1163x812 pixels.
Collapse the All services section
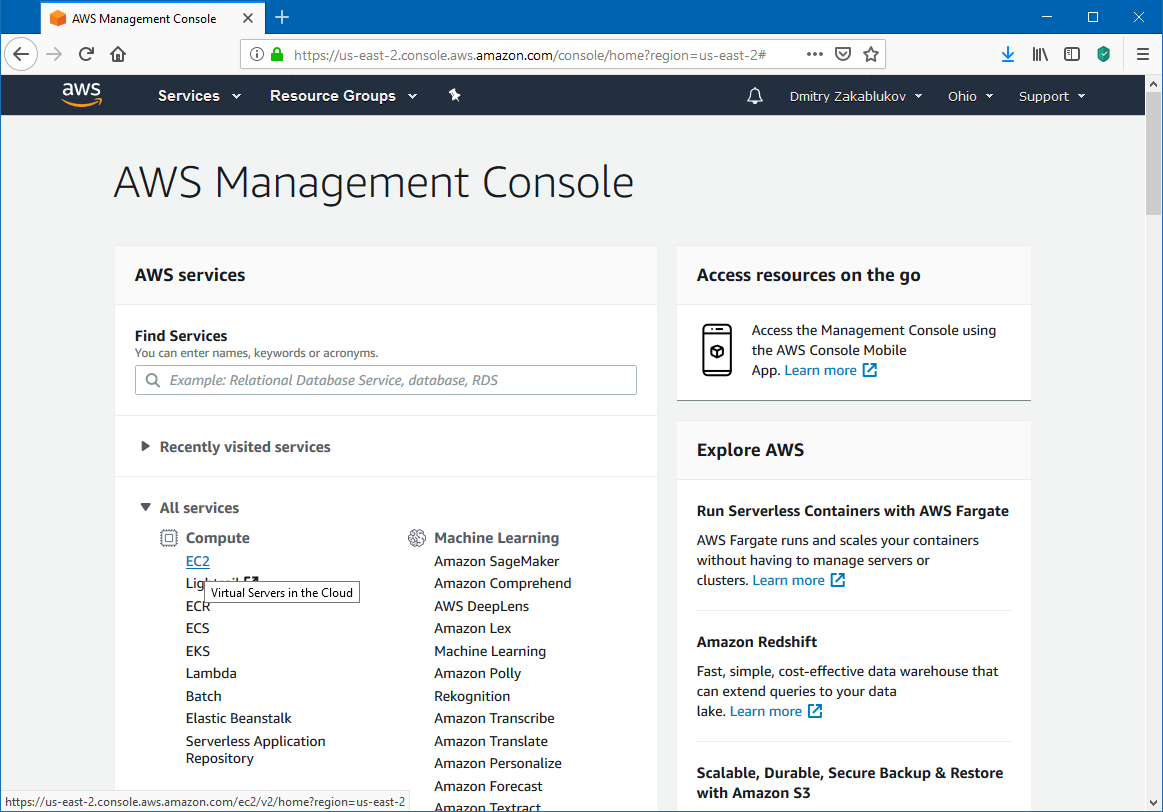[x=191, y=507]
